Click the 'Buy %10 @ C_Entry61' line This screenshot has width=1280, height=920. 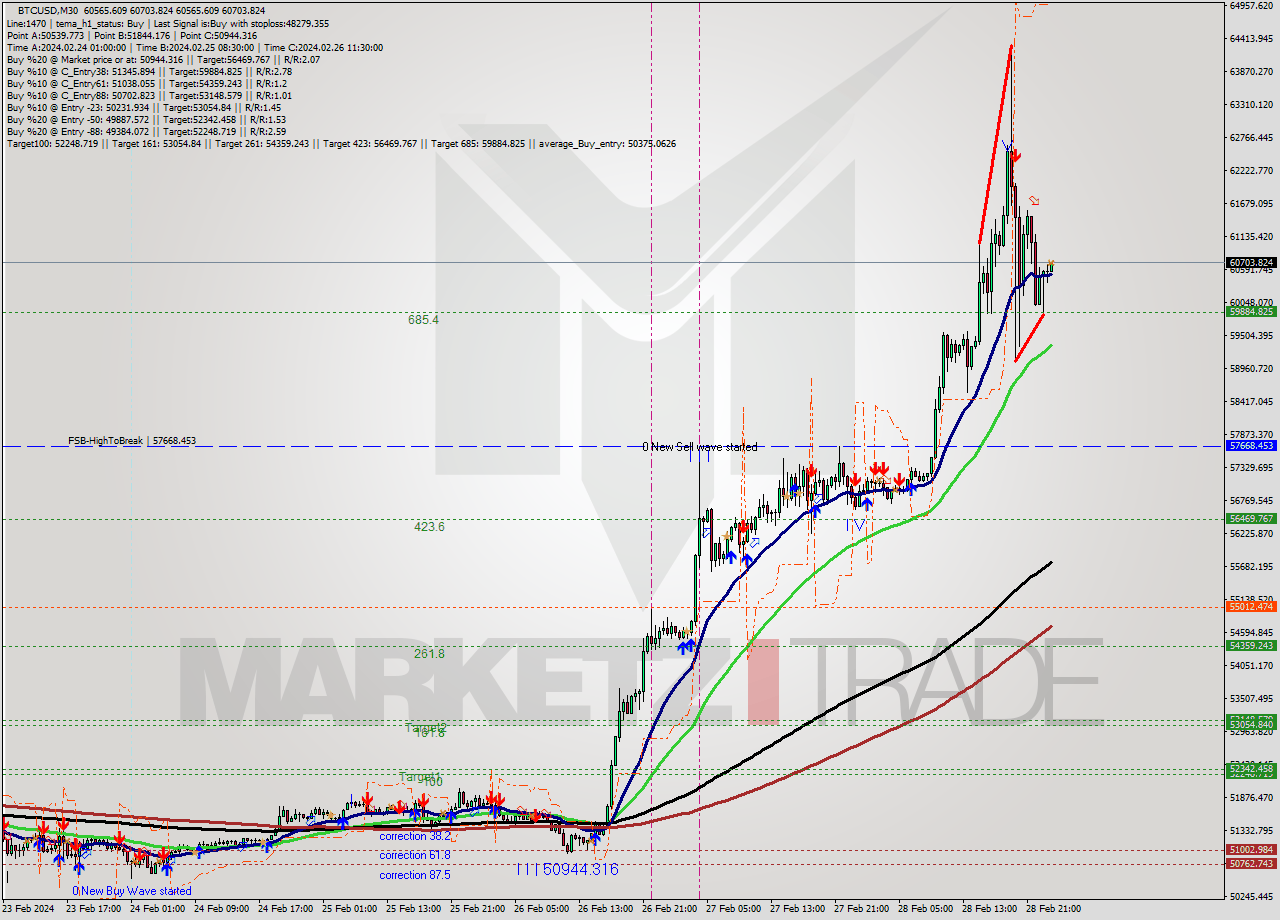pos(146,83)
